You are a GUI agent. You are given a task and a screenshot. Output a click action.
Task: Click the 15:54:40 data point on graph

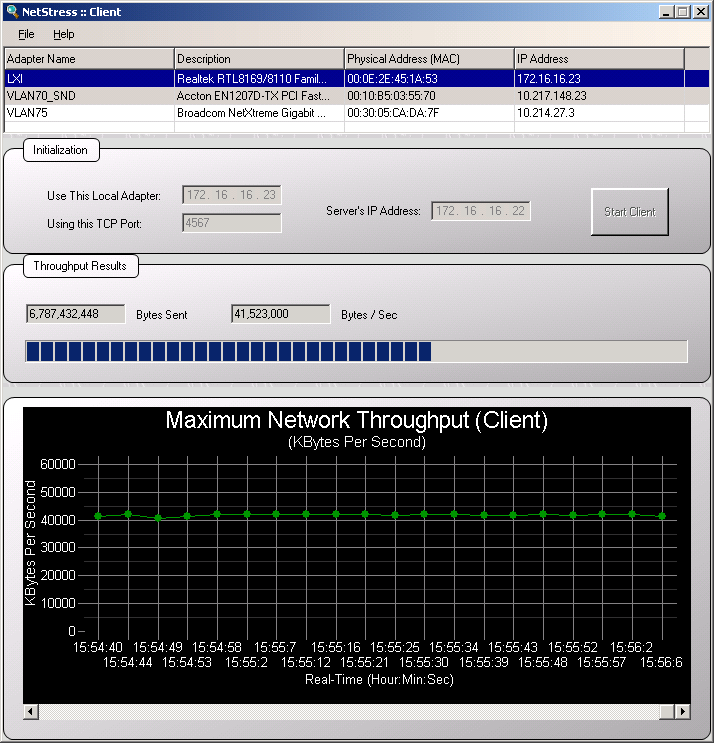pyautogui.click(x=98, y=516)
